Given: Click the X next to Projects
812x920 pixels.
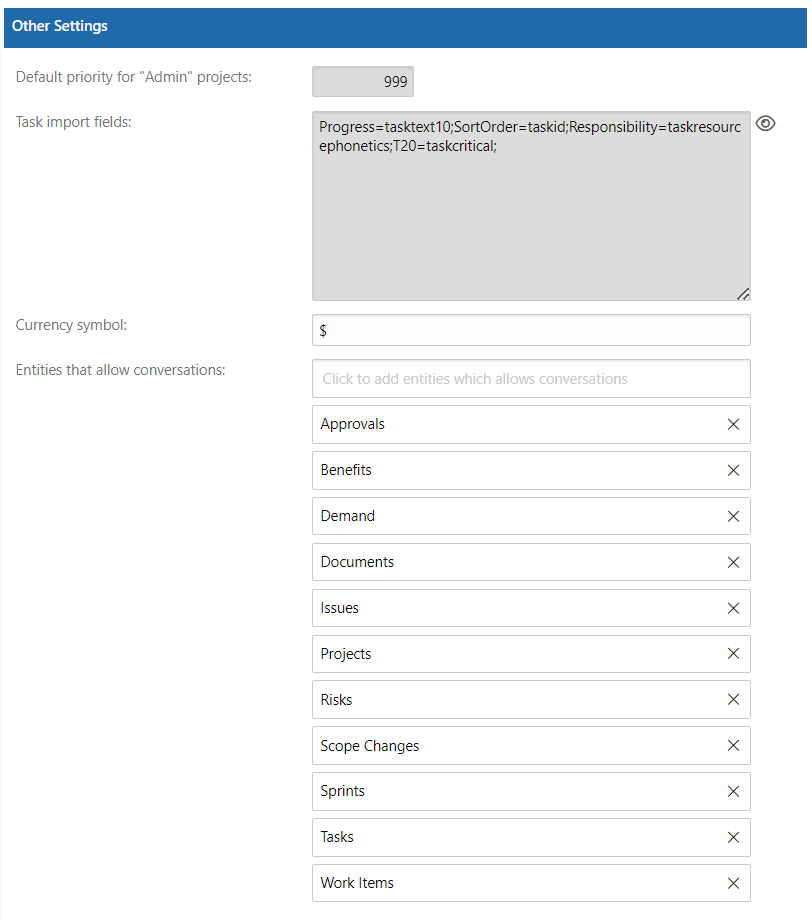Looking at the screenshot, I should (x=733, y=654).
